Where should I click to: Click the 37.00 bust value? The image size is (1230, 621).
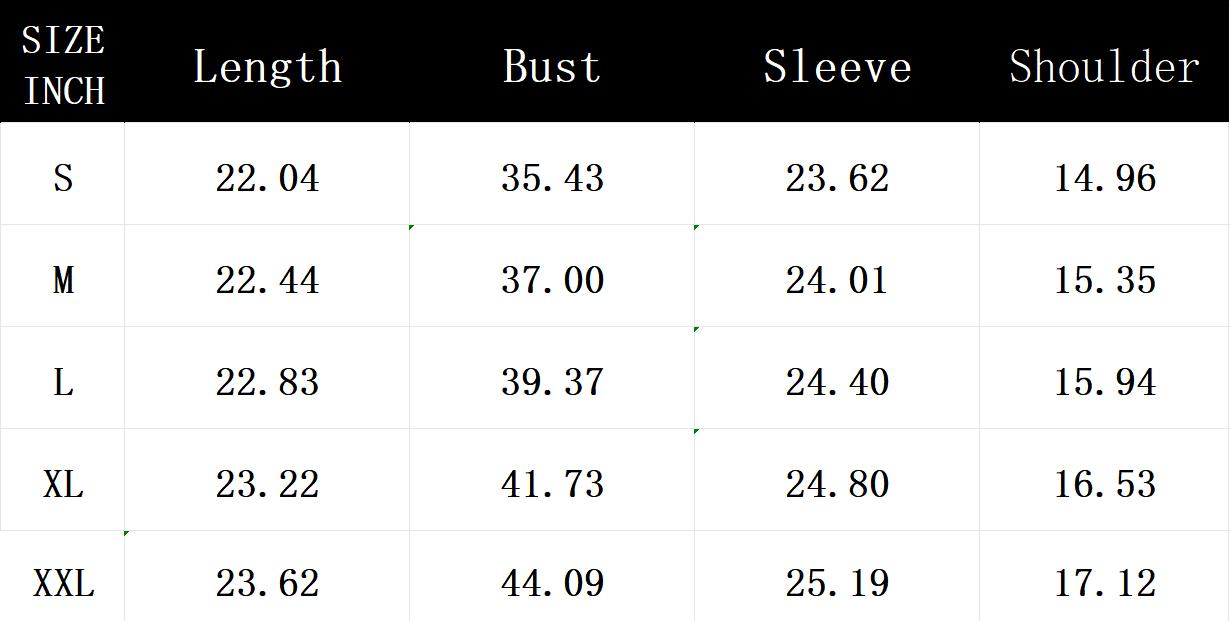tap(552, 280)
